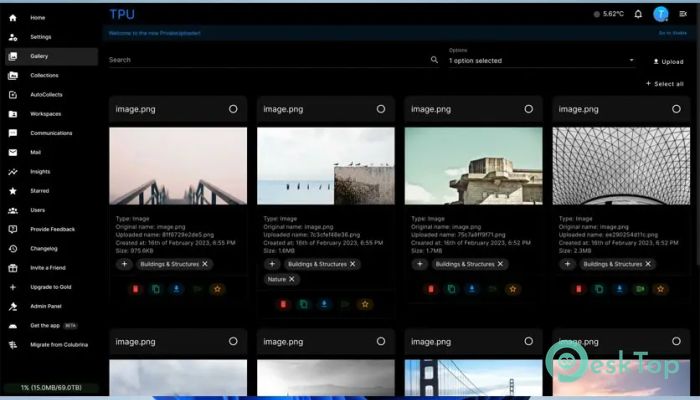This screenshot has width=700, height=400.
Task: Open Starred in the sidebar
Action: coord(51,191)
